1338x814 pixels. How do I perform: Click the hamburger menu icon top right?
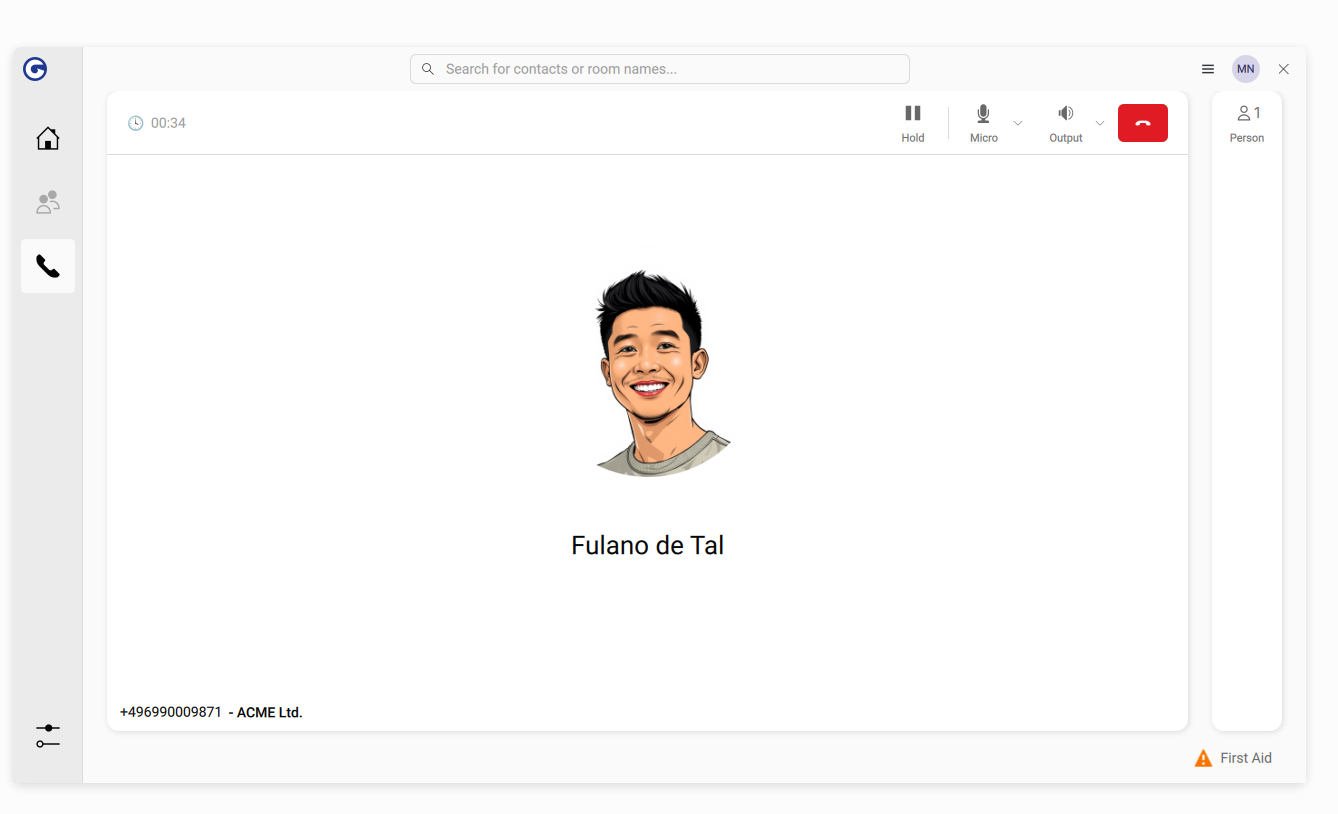click(x=1207, y=69)
